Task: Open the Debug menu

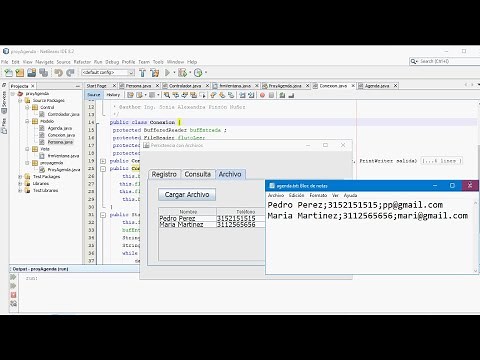Action: [x=112, y=62]
